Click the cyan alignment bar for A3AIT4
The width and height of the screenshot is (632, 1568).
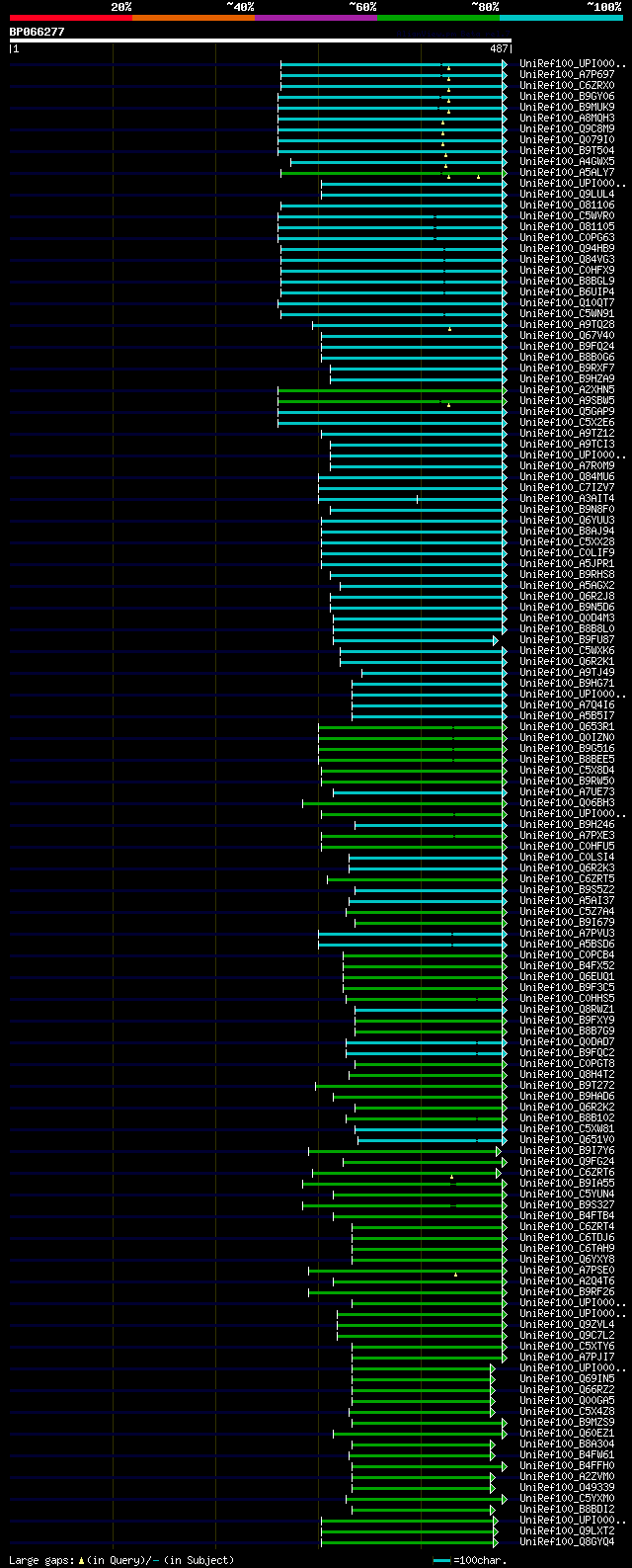[412, 498]
